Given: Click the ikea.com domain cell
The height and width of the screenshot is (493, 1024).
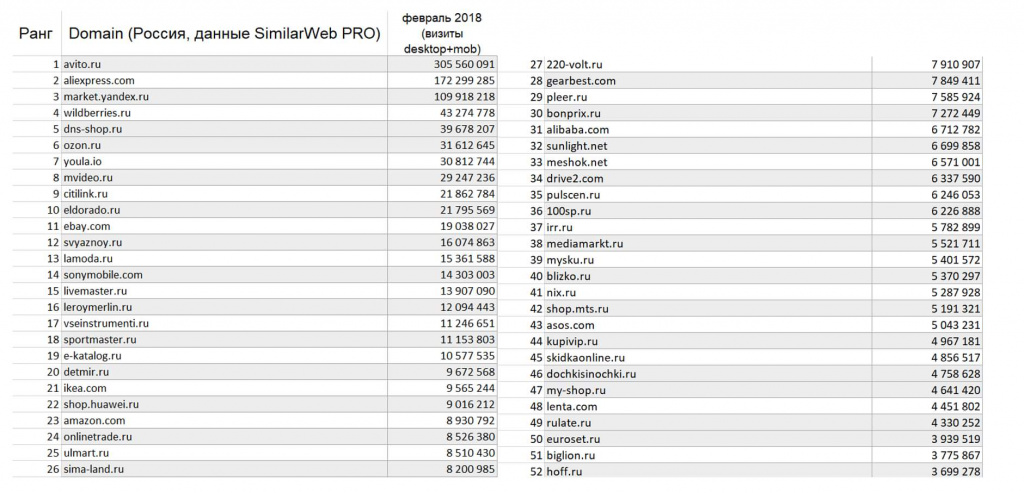Looking at the screenshot, I should 84,388.
